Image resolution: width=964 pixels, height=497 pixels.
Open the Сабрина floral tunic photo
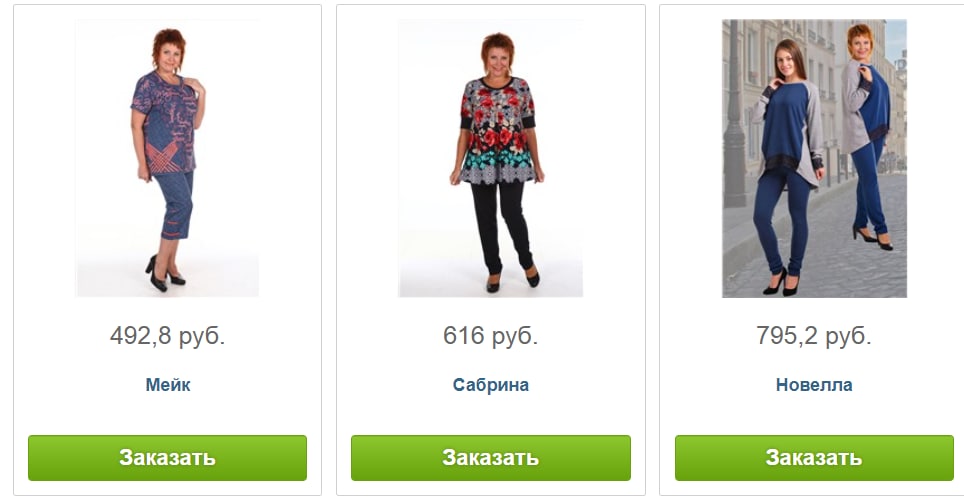[x=491, y=158]
